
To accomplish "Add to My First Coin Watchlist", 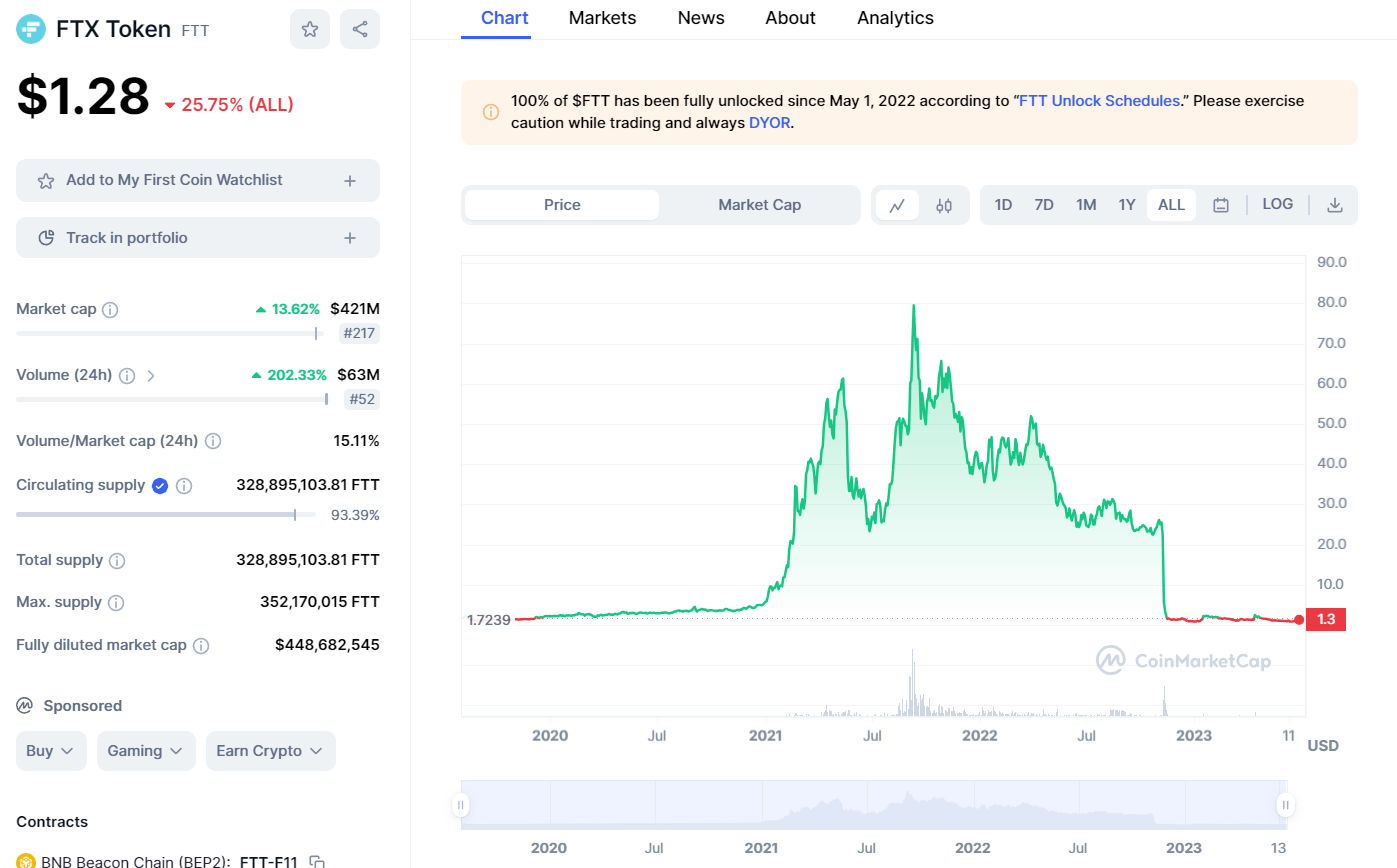I will (198, 181).
